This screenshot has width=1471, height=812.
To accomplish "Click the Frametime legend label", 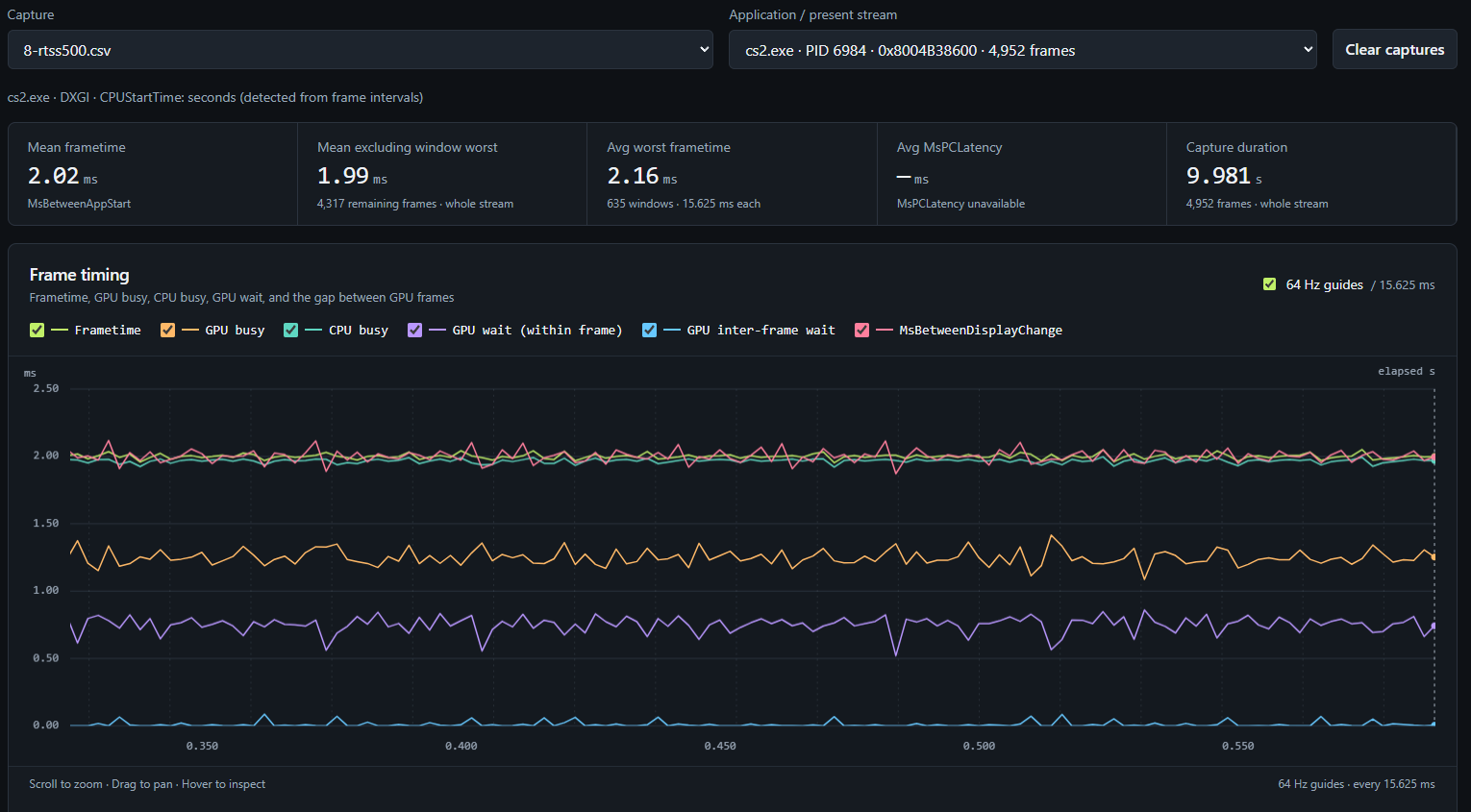I will coord(108,330).
